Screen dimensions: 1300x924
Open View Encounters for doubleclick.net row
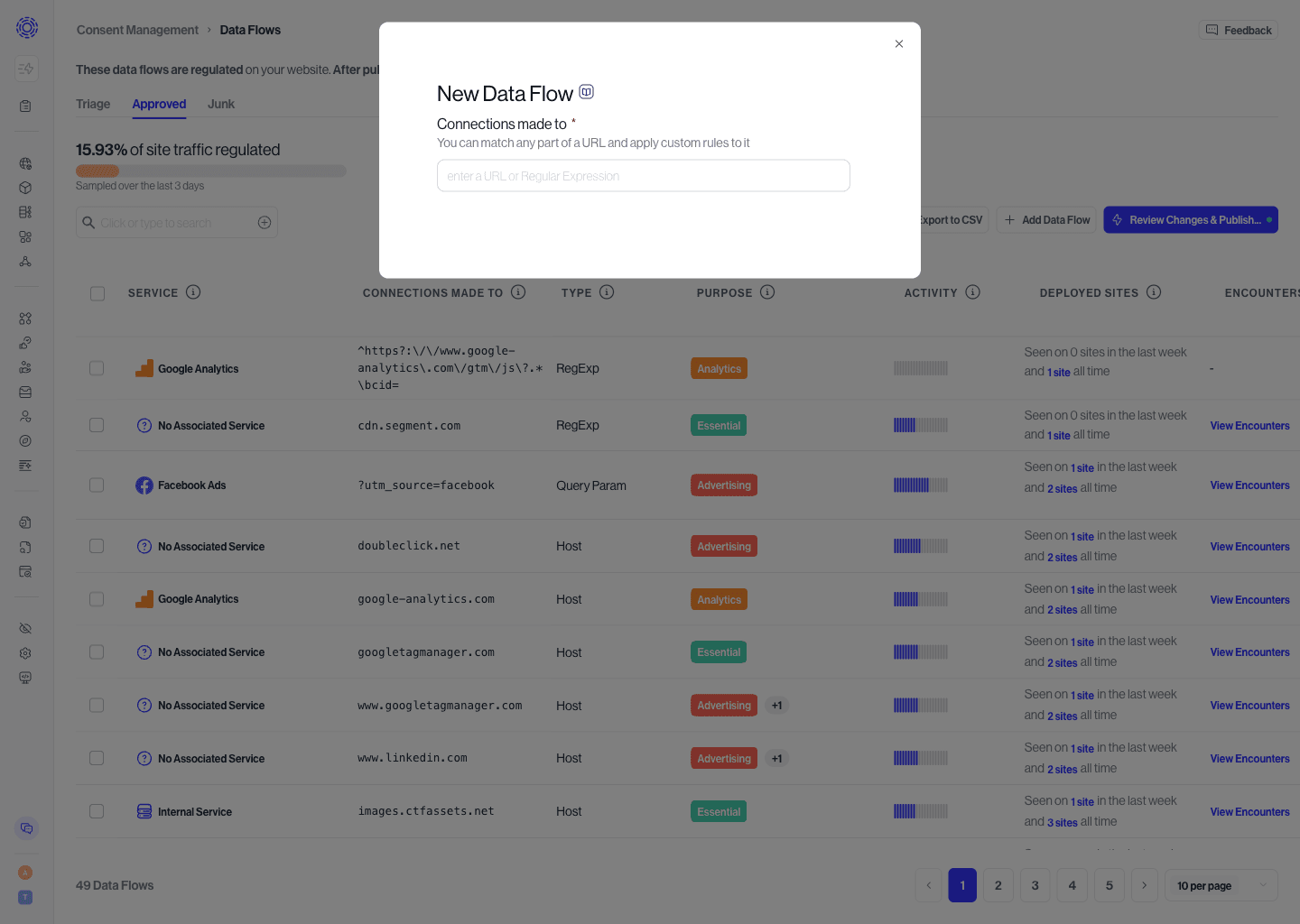tap(1249, 547)
